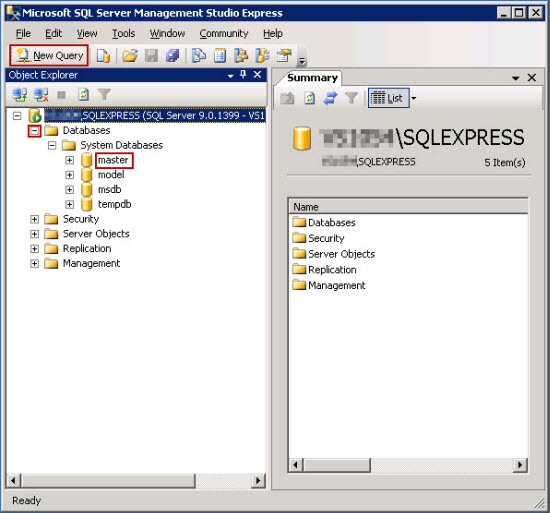Click the Up folder icon in Summary
This screenshot has width=550, height=513.
coord(287,99)
